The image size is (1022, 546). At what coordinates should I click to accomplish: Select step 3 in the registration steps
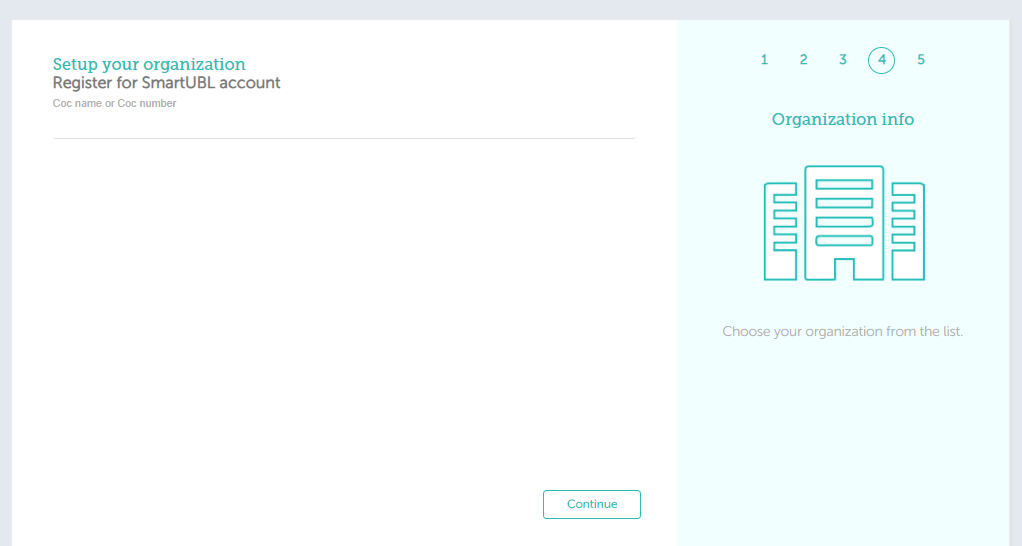[x=842, y=60]
